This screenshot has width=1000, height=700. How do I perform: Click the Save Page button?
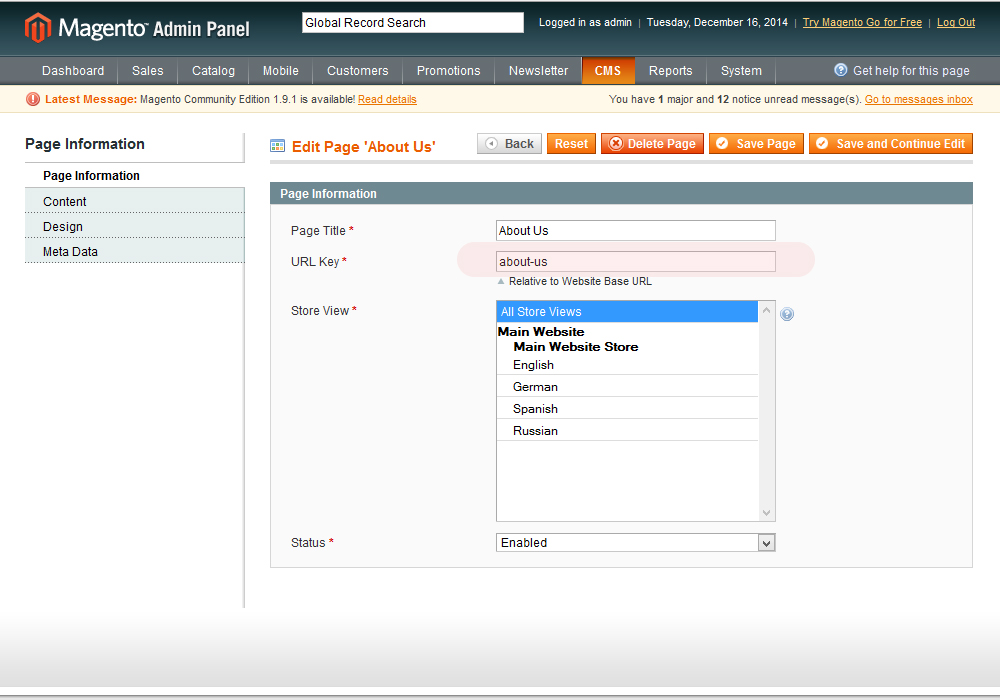tap(756, 143)
